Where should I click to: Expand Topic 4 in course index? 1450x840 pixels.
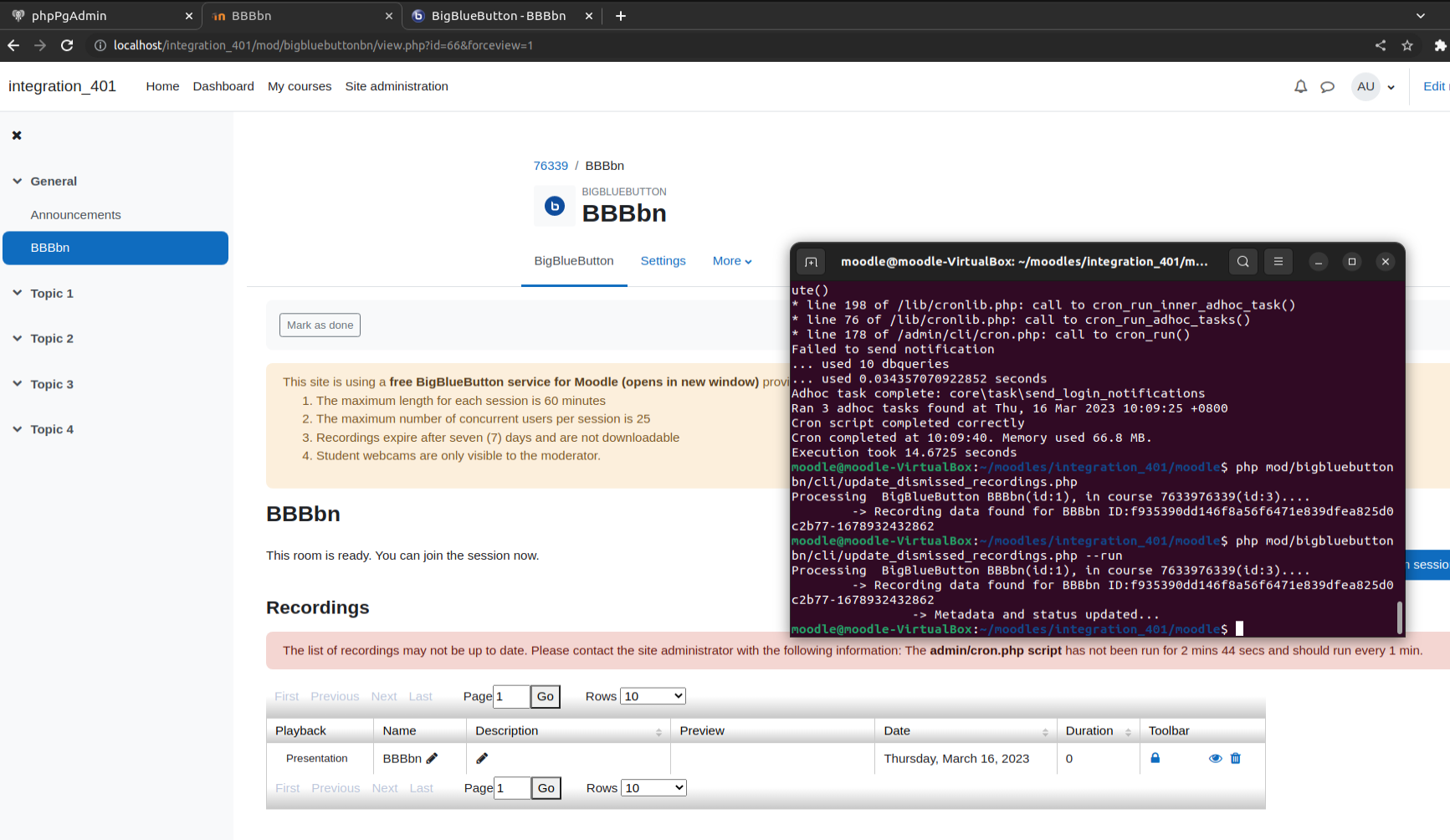click(x=18, y=429)
